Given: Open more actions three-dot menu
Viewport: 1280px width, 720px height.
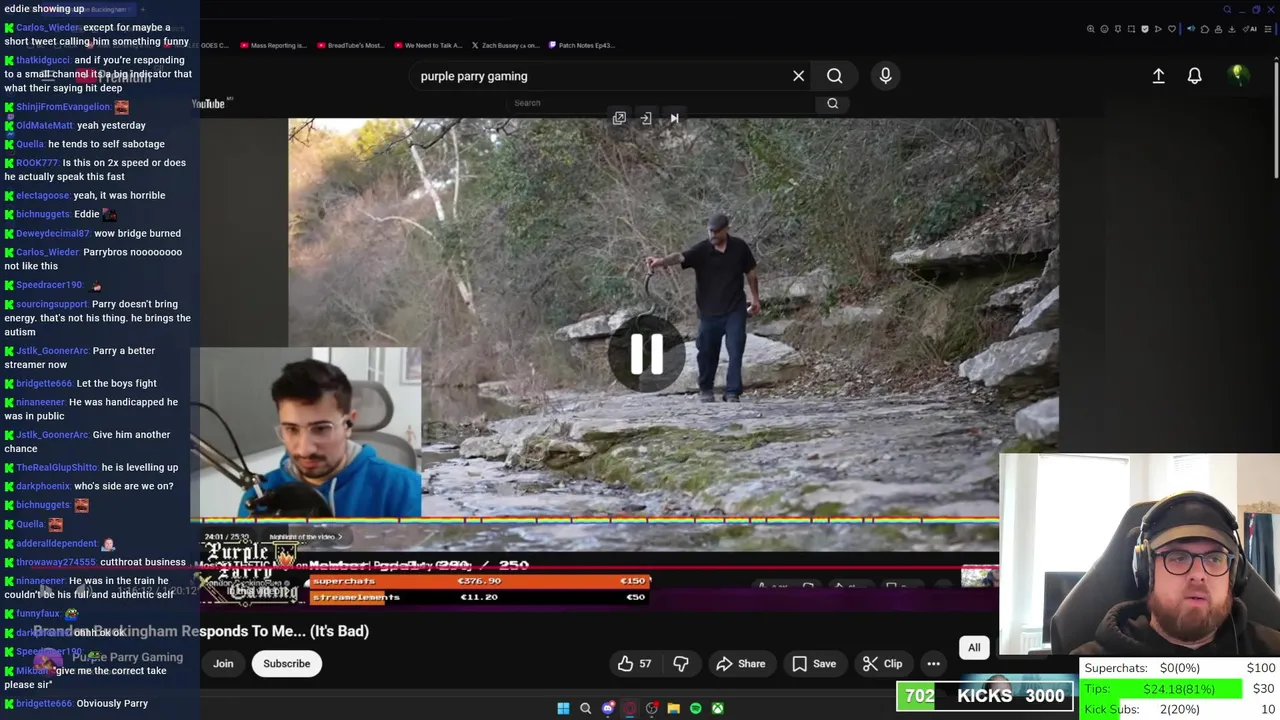Looking at the screenshot, I should point(933,664).
